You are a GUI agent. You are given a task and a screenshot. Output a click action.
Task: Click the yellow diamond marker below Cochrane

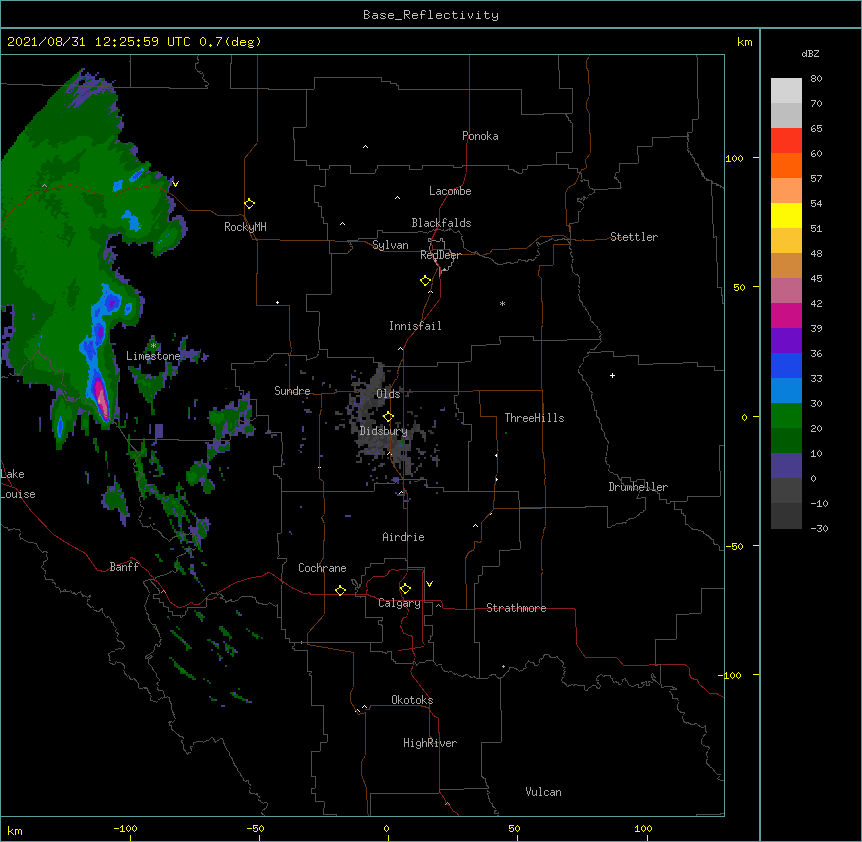pyautogui.click(x=340, y=590)
